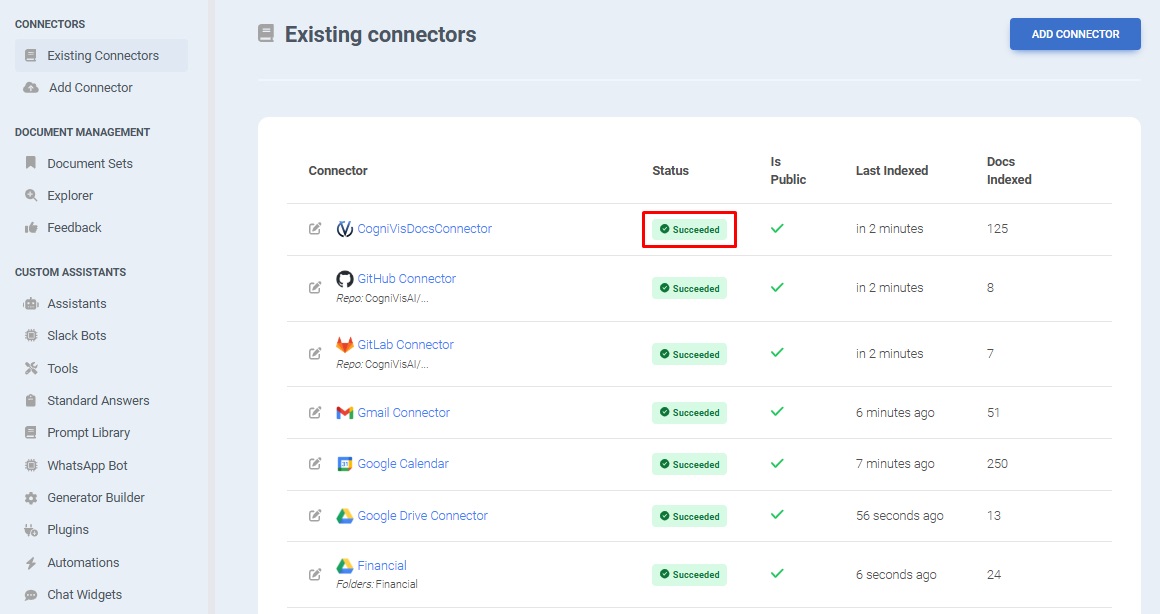Click the CogniVis logo icon in first row
Screen dimensions: 1160x614
tap(345, 229)
